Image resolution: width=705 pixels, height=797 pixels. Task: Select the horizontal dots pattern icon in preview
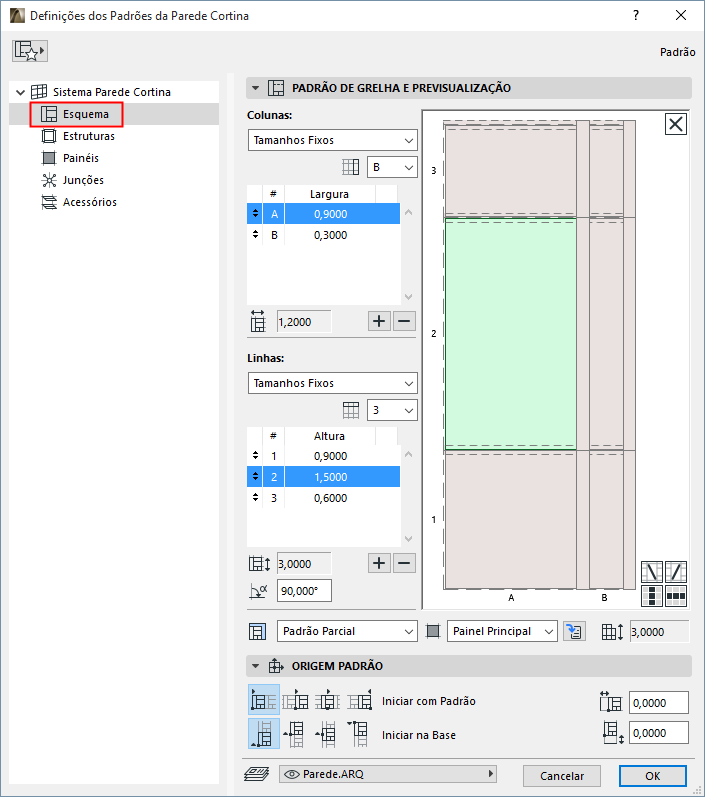tap(676, 596)
